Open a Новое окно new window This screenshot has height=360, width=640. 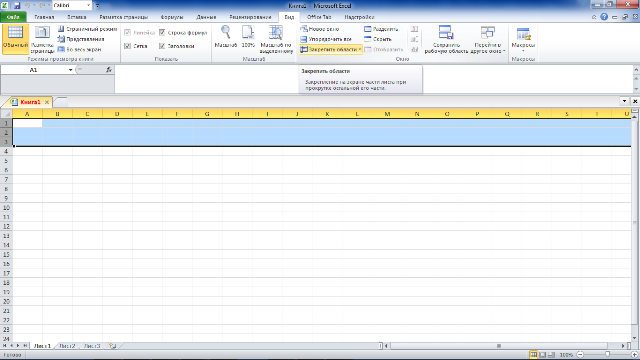(320, 29)
